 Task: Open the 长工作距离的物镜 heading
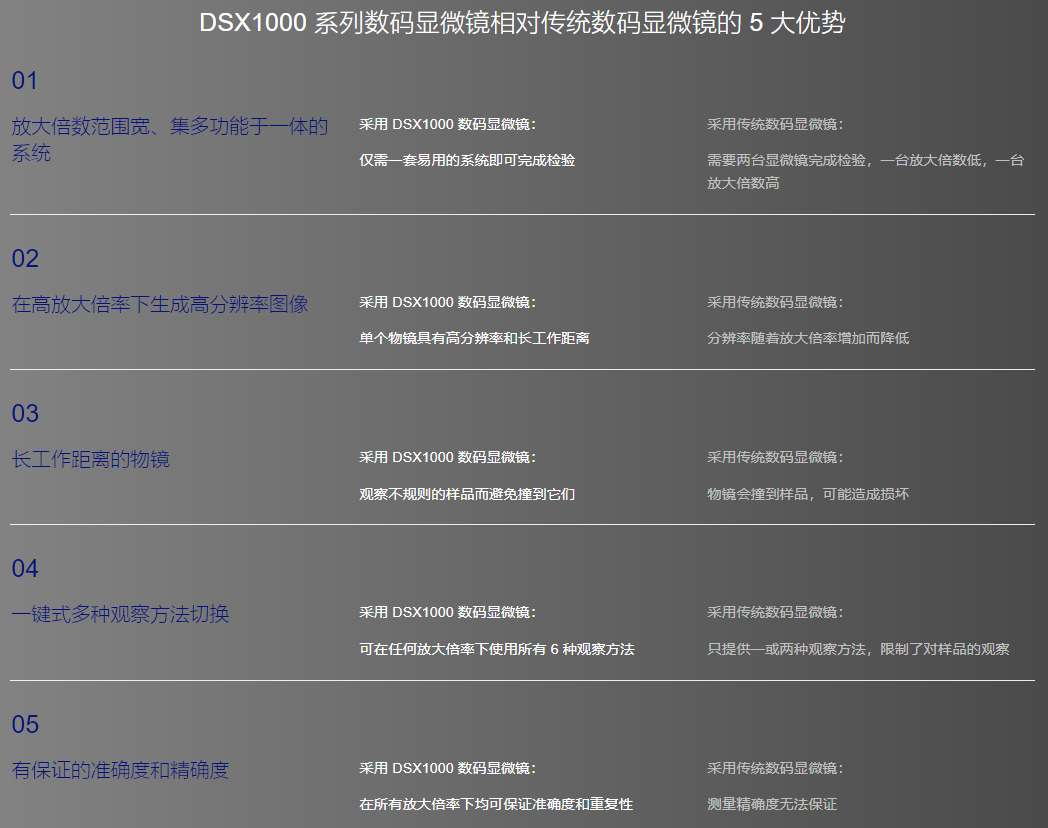pyautogui.click(x=91, y=459)
